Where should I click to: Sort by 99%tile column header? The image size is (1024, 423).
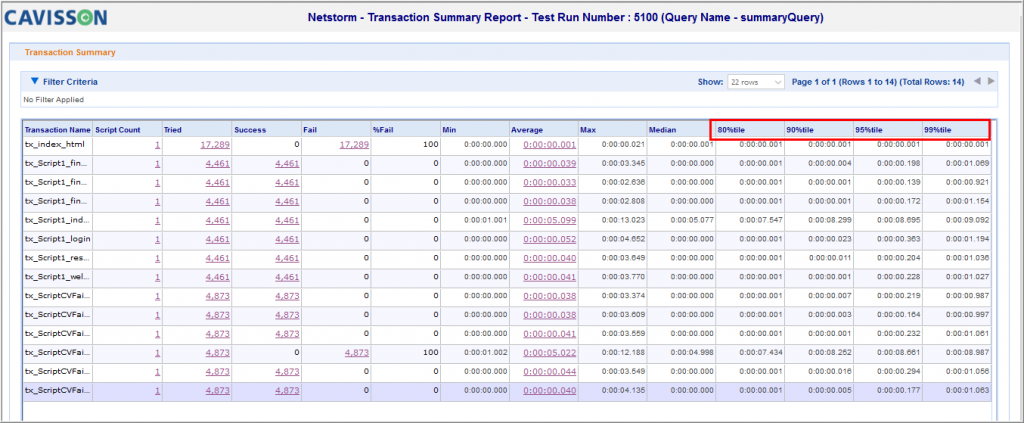[938, 130]
